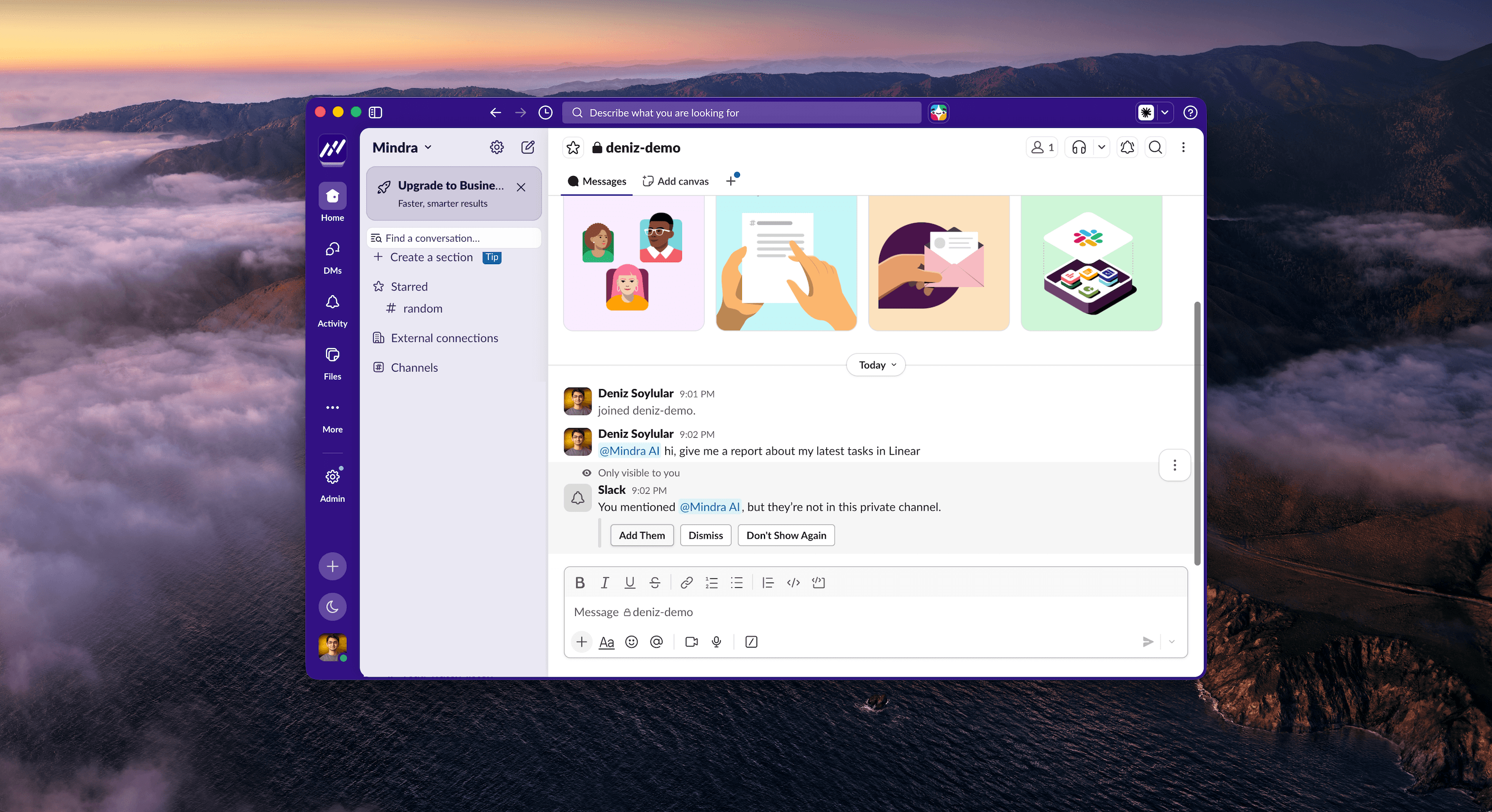Start a huddle with headphones icon

pos(1079,147)
